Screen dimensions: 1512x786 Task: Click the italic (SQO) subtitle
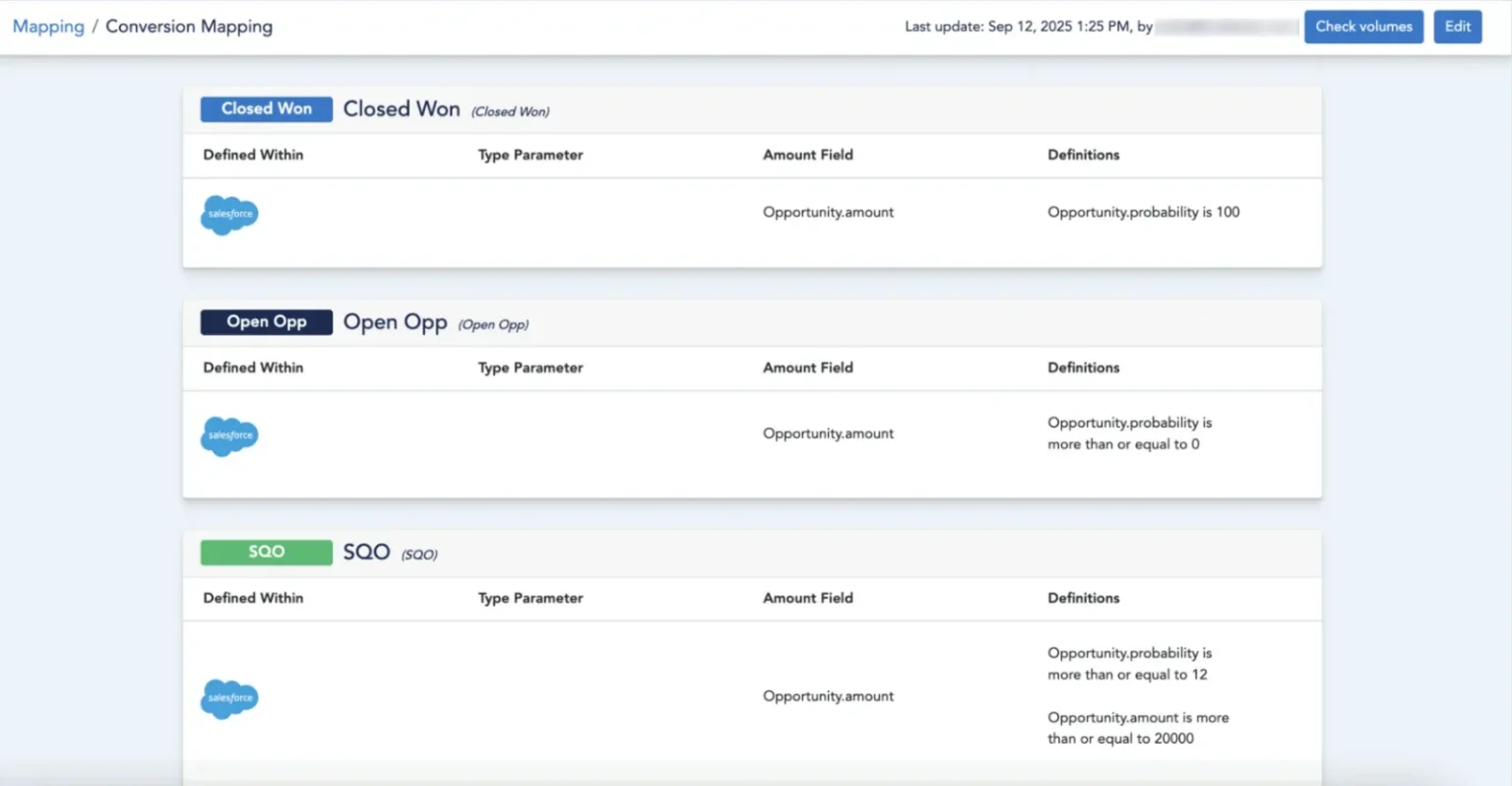click(x=419, y=556)
